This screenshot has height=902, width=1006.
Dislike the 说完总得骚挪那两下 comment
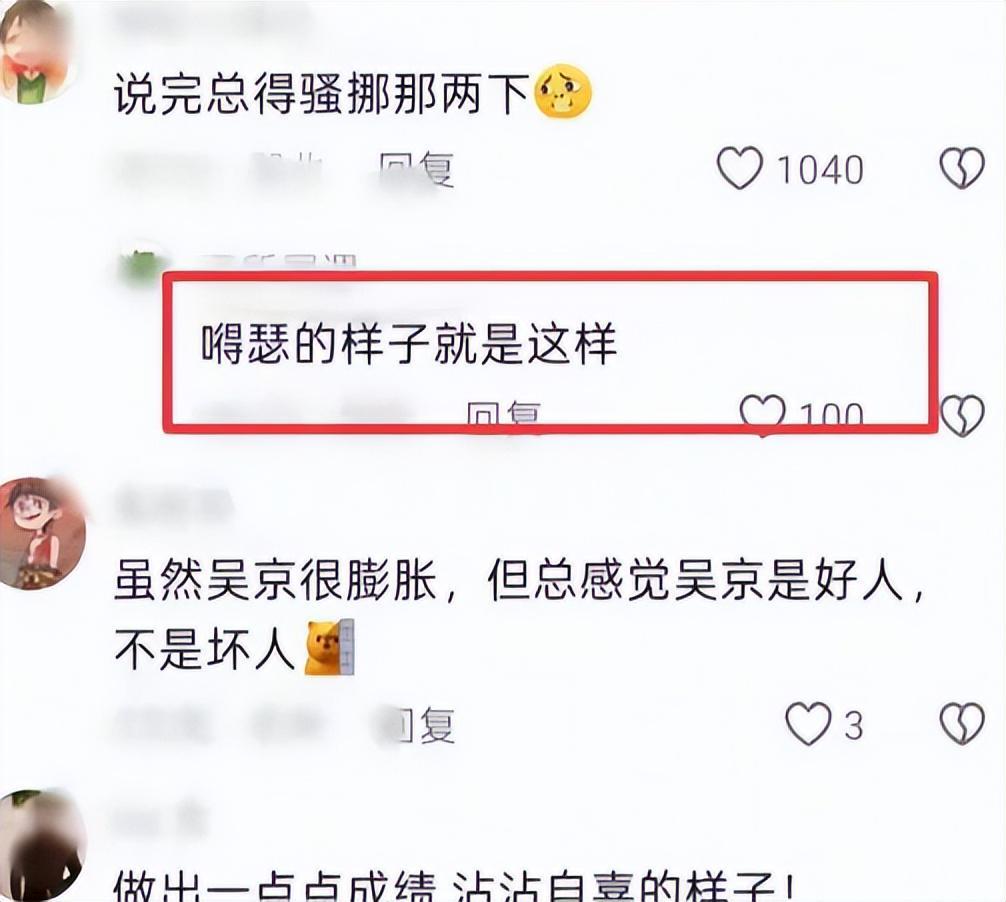click(962, 168)
